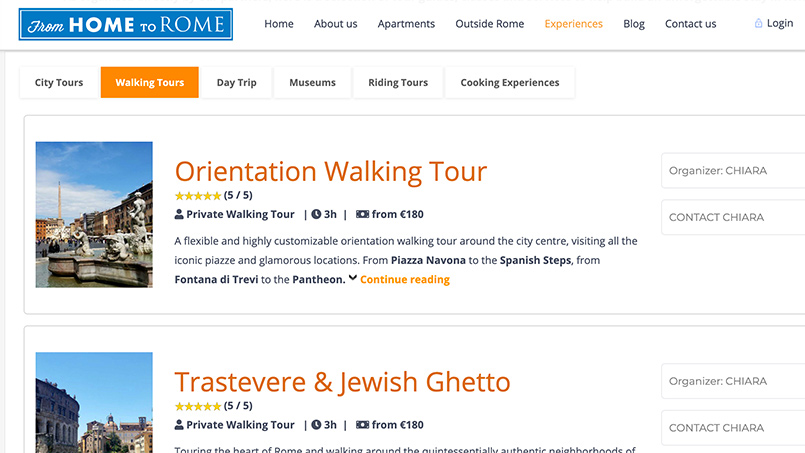Click the star rating under Trastevere & Jewish Ghetto
This screenshot has height=453, width=805.
pyautogui.click(x=198, y=406)
